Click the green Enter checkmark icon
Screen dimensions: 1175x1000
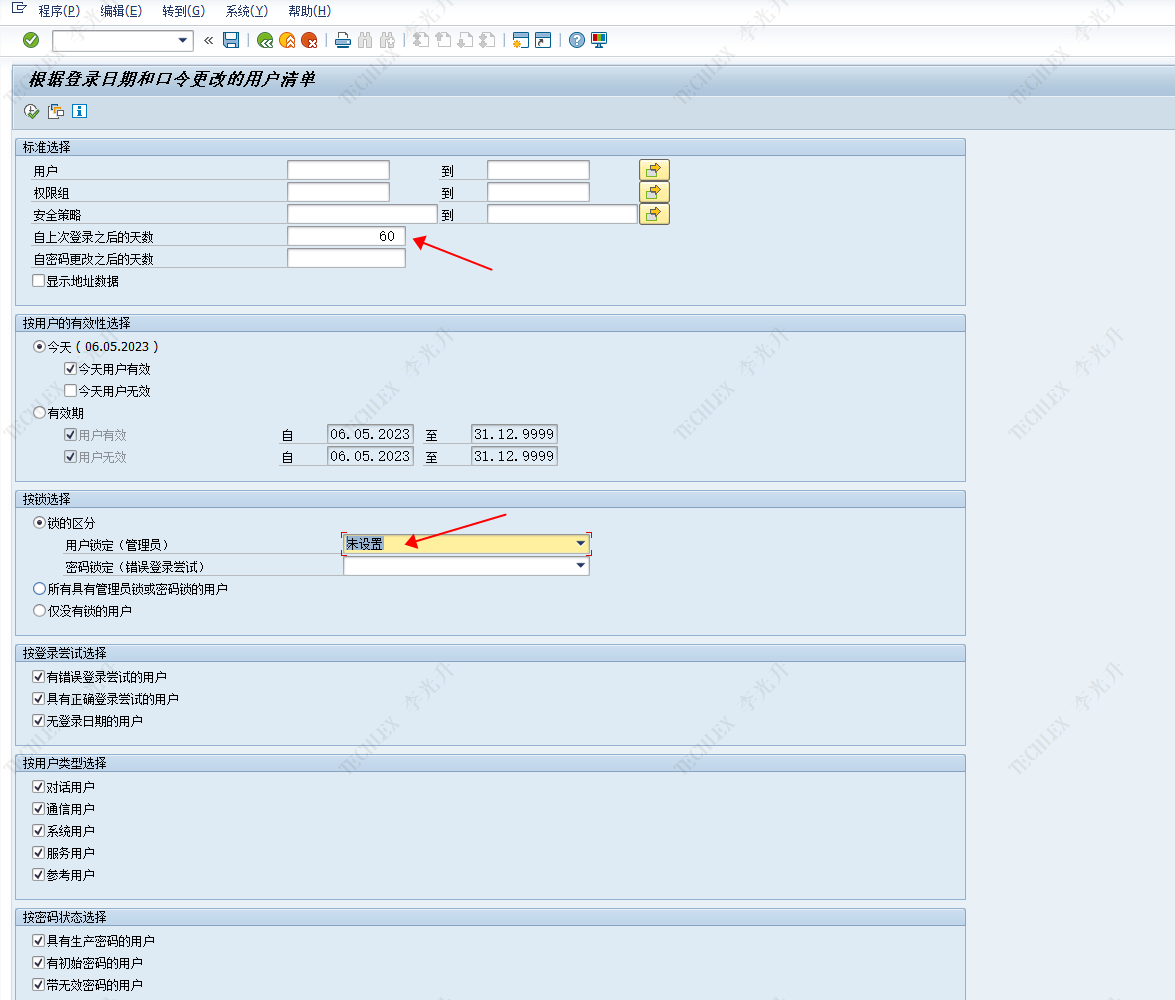point(31,40)
